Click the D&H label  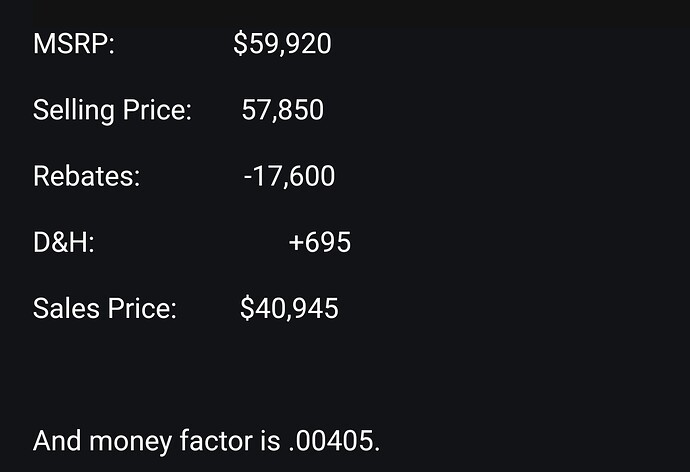tap(64, 242)
